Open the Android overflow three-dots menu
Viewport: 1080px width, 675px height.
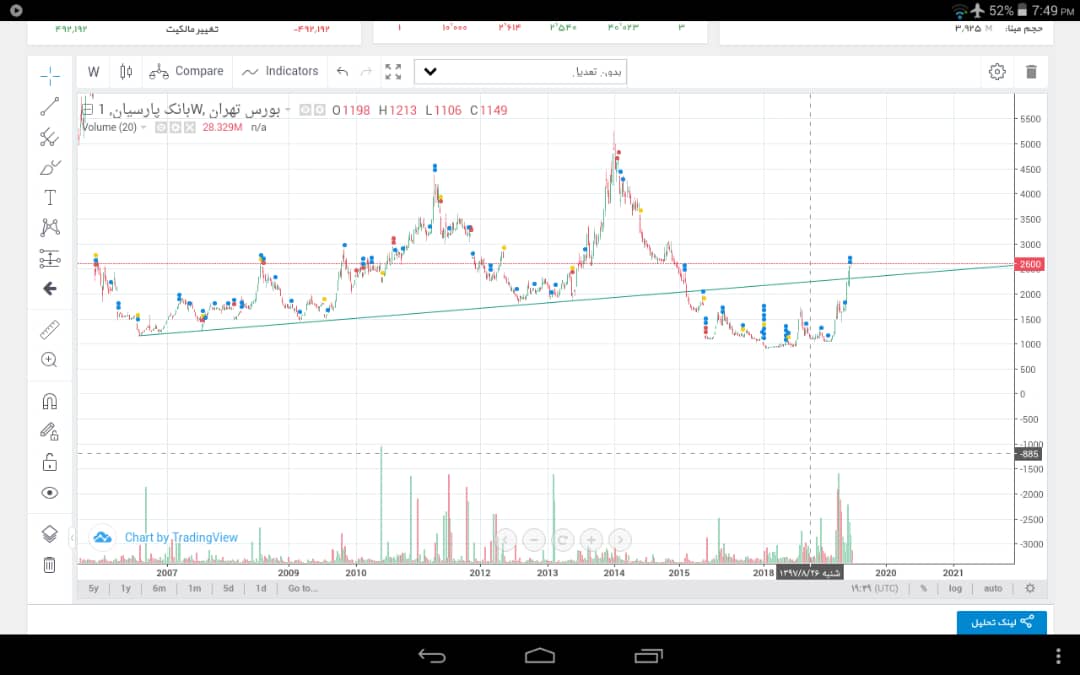tap(1059, 656)
